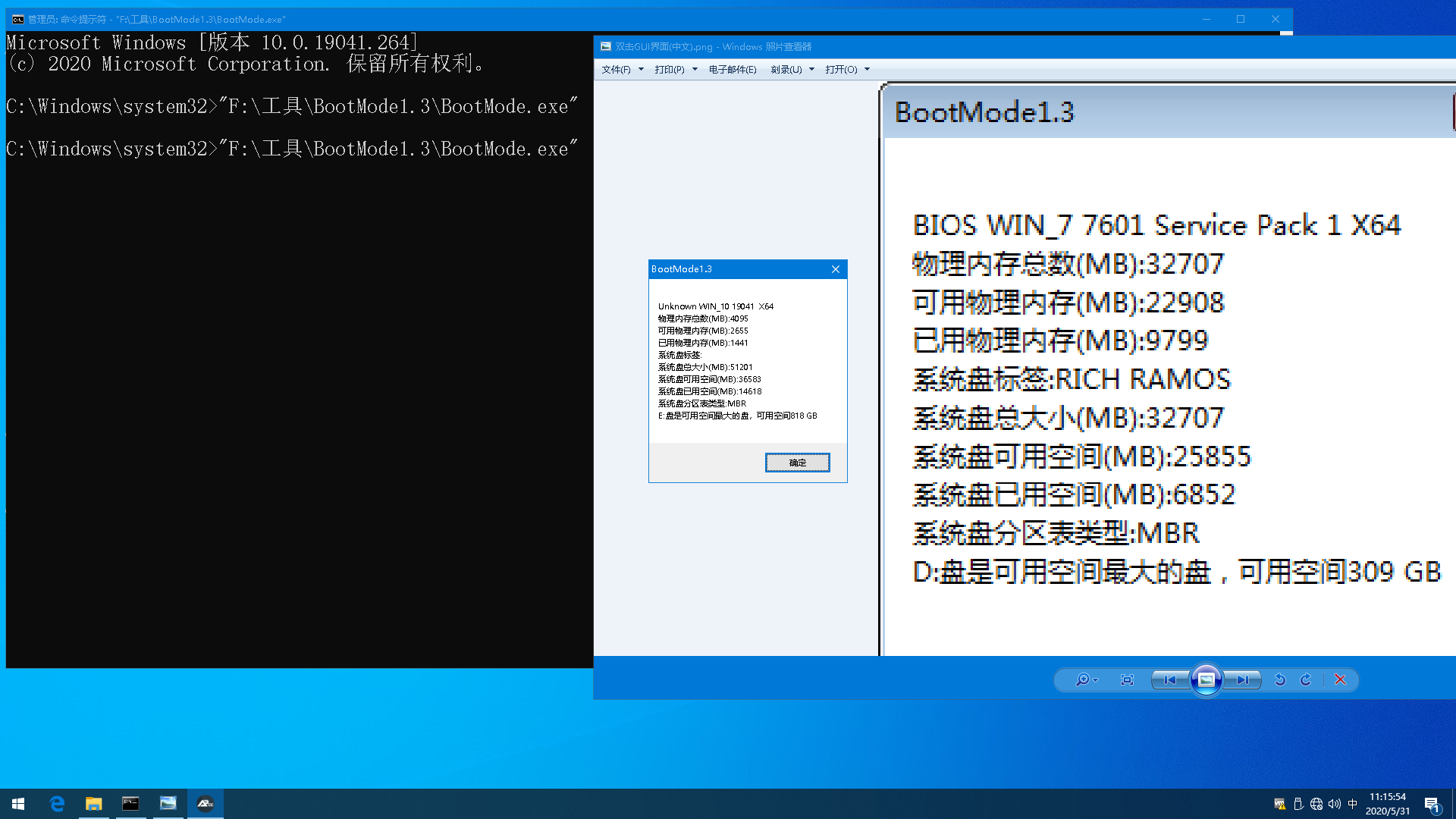Click 电子邮件(E) in Photo Viewer

click(733, 70)
